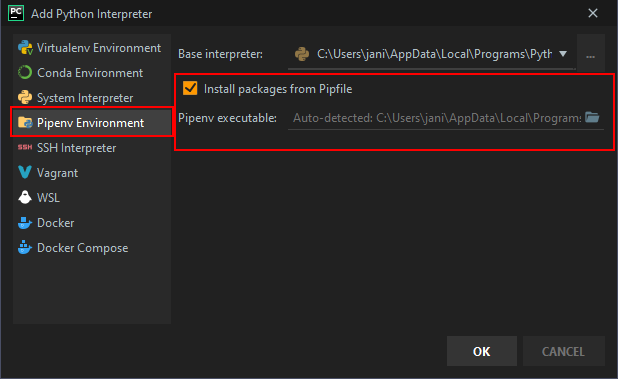
Task: Select Pipenv Environment entry
Action: 92,123
